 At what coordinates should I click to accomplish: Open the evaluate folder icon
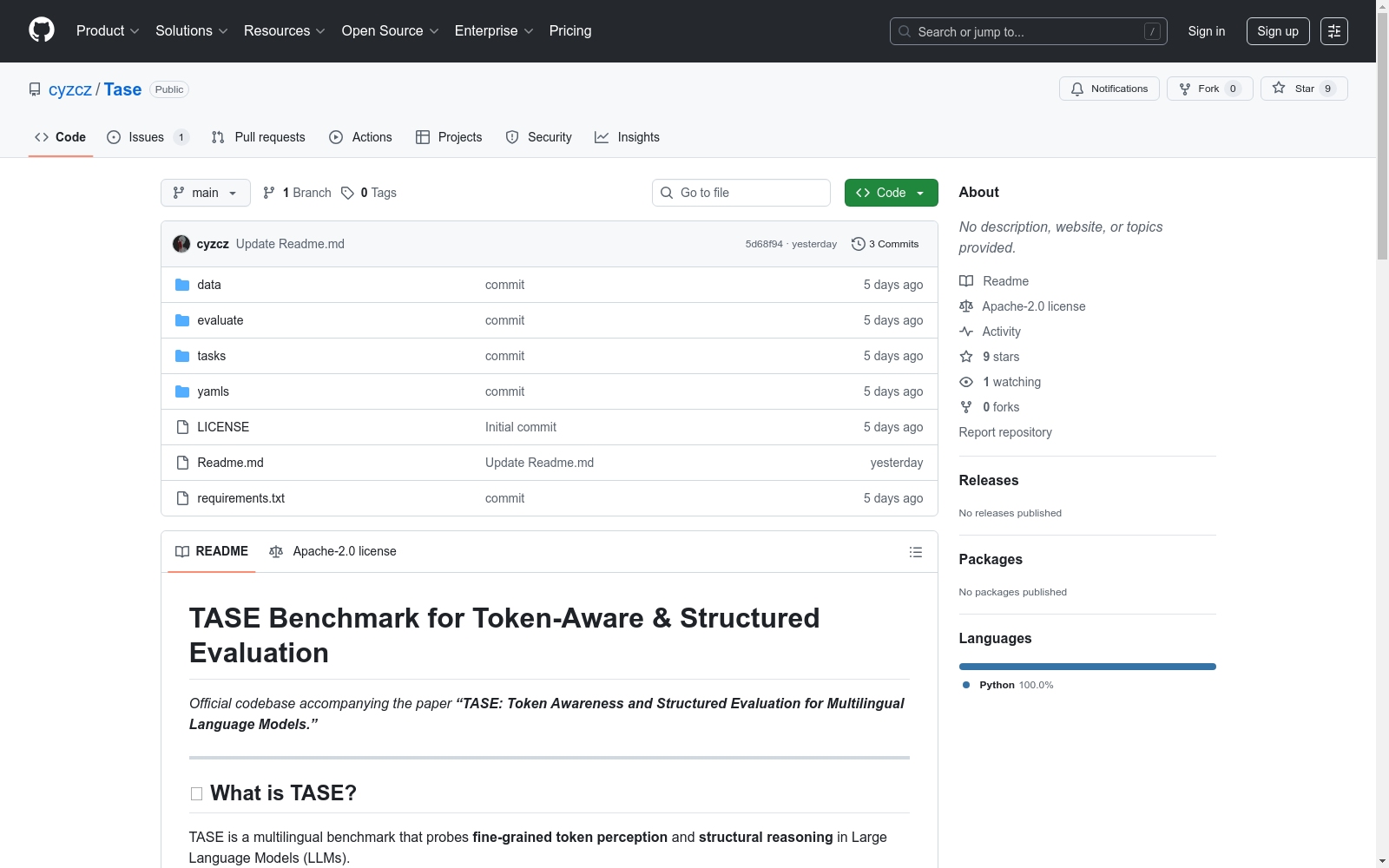182,320
